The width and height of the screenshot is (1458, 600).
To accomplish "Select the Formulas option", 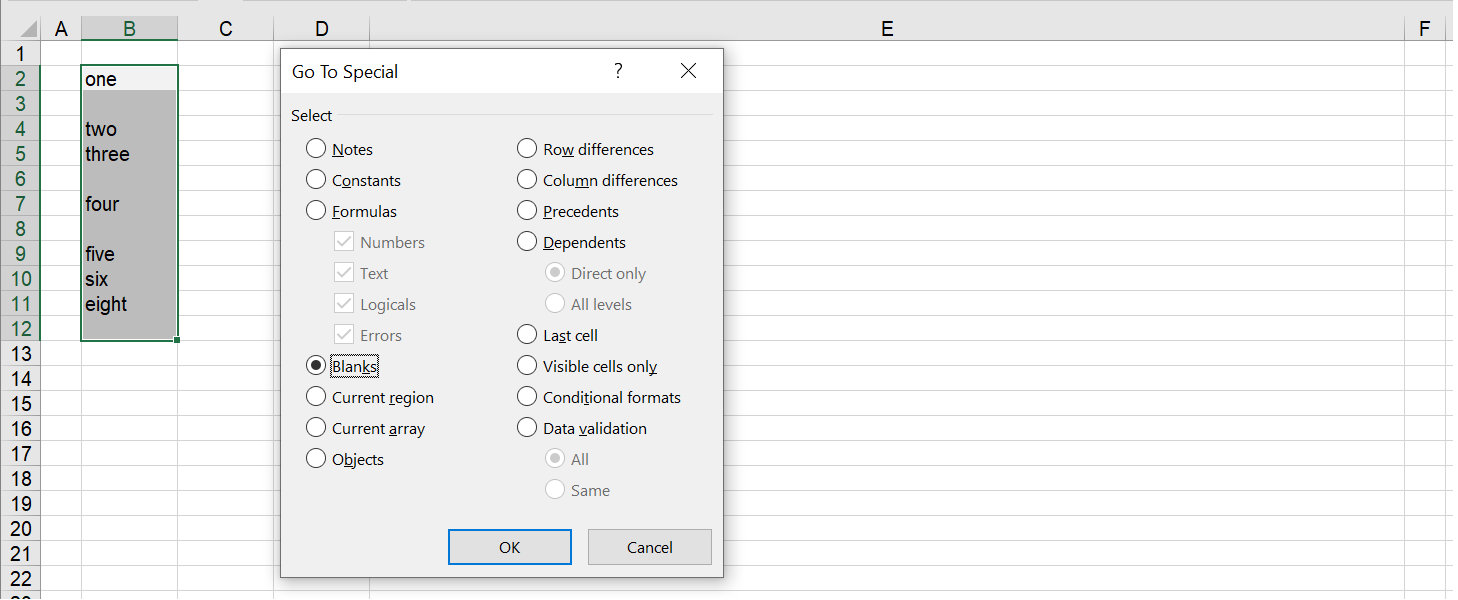I will pos(316,211).
